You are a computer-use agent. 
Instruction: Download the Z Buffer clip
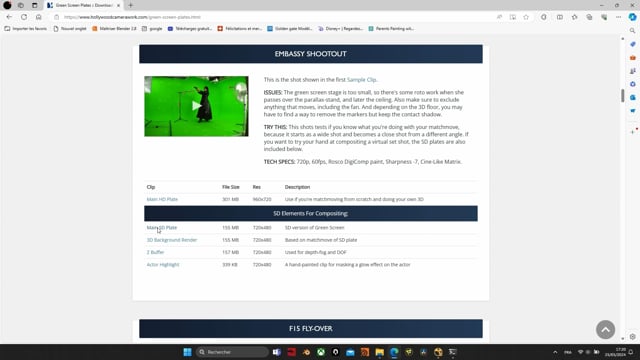click(x=155, y=252)
